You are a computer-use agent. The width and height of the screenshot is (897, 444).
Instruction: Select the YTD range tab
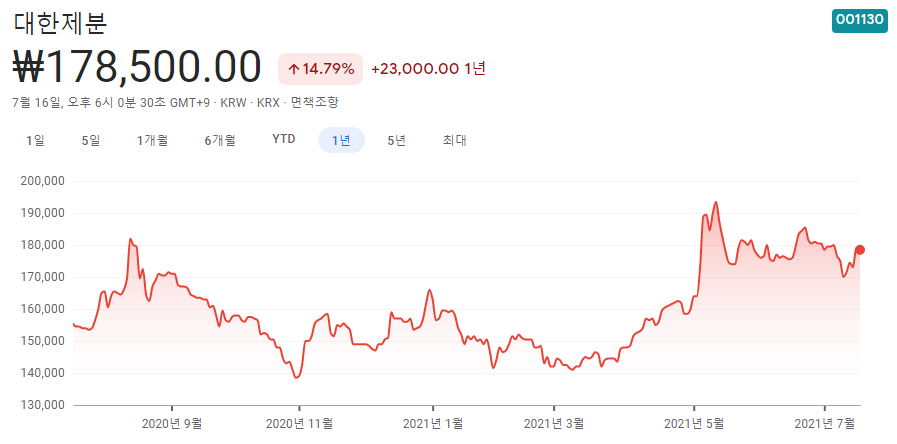click(284, 140)
